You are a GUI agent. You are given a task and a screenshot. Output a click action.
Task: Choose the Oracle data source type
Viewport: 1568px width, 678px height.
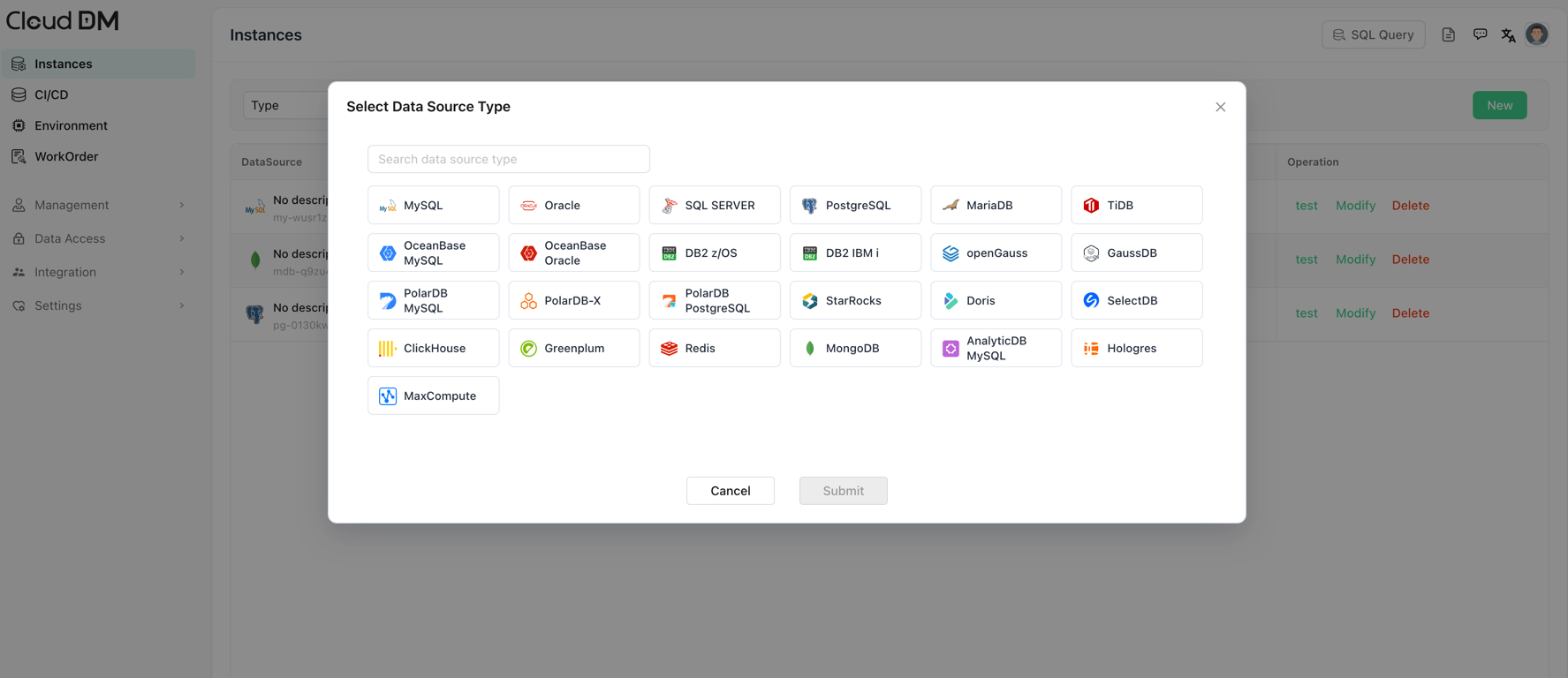pos(574,205)
